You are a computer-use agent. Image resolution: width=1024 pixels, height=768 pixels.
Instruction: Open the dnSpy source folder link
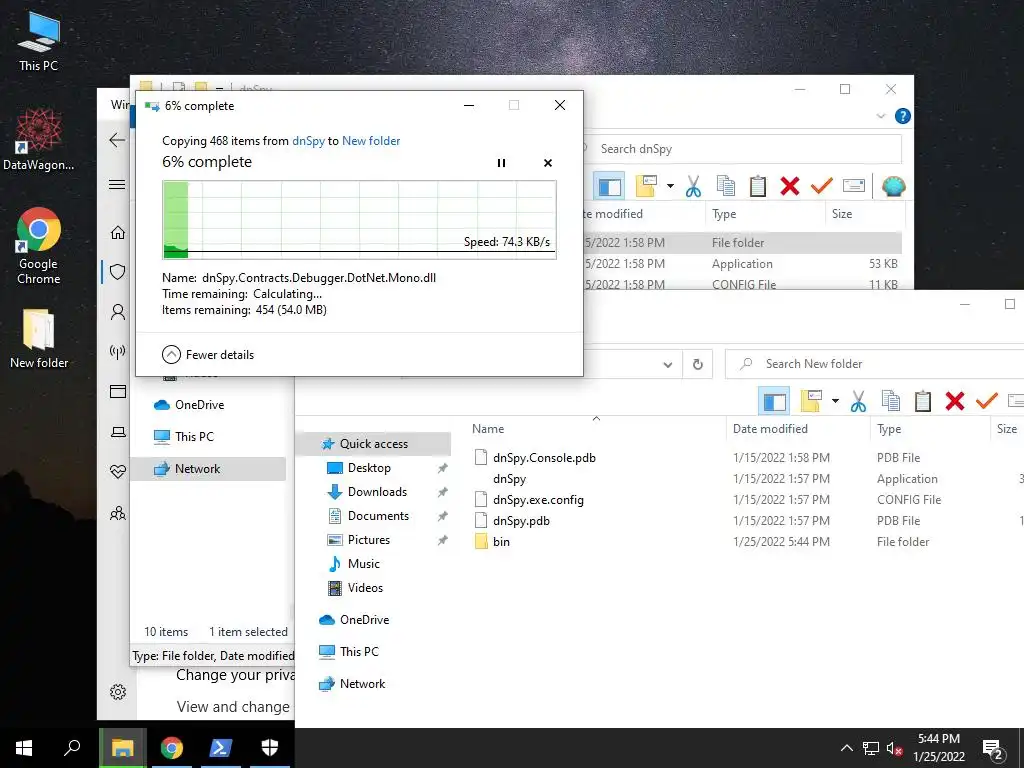[x=308, y=140]
